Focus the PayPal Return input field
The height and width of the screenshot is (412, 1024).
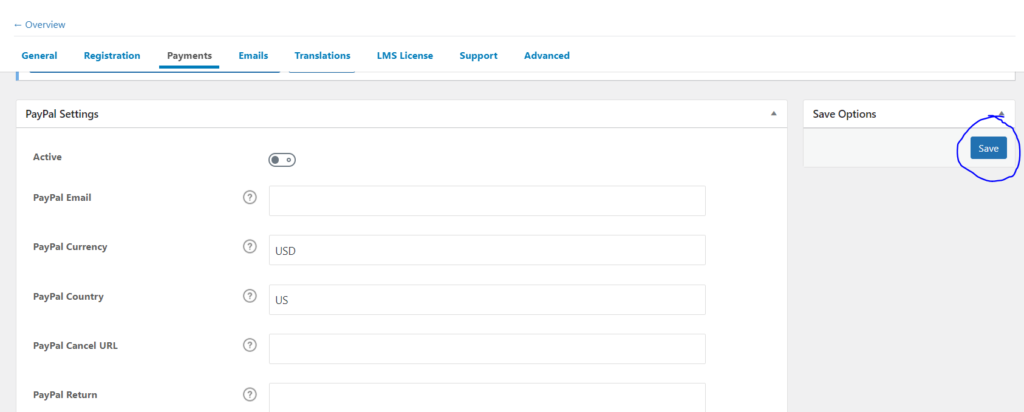487,398
